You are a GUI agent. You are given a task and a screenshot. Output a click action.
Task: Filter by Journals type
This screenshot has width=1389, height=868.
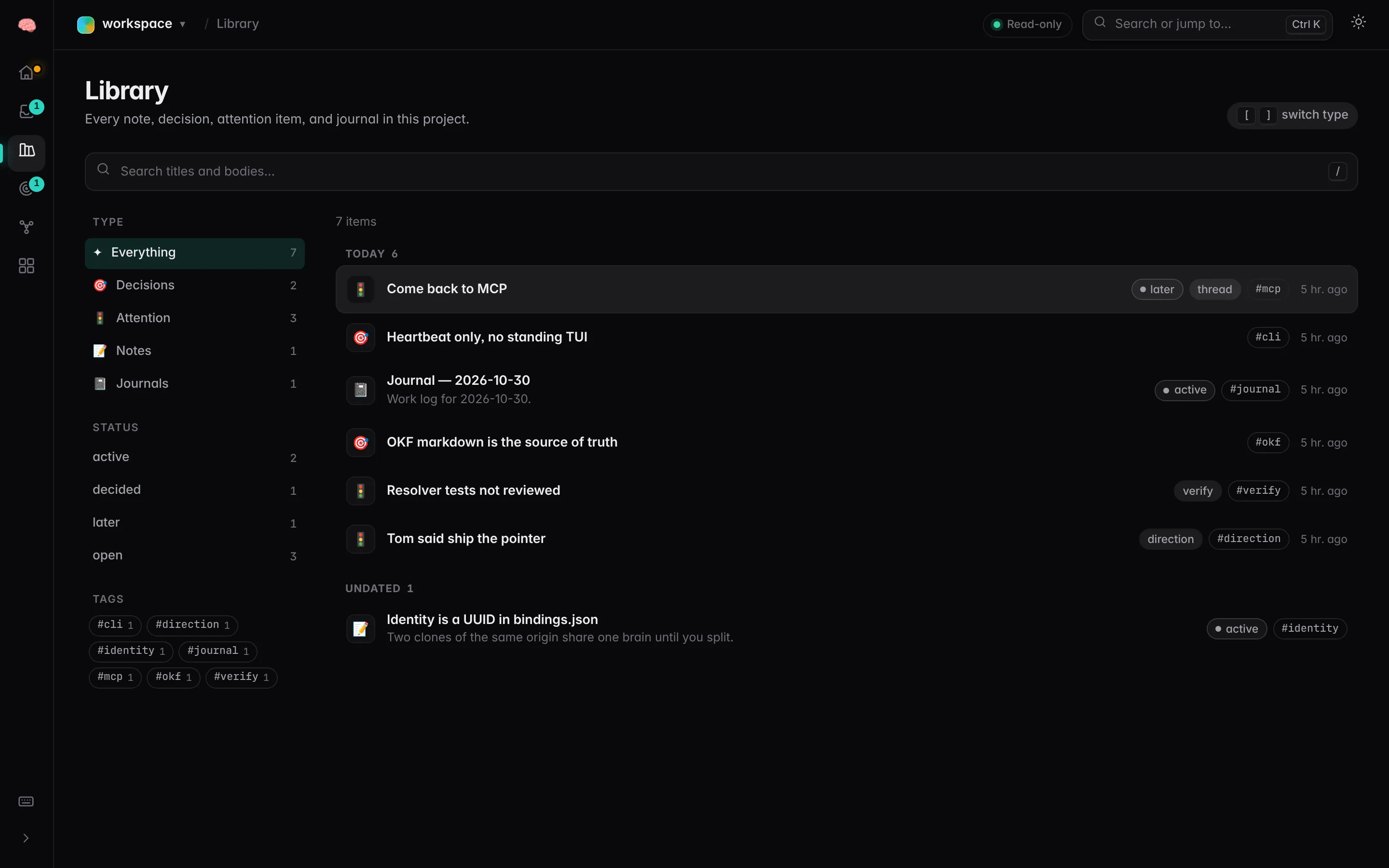click(194, 383)
